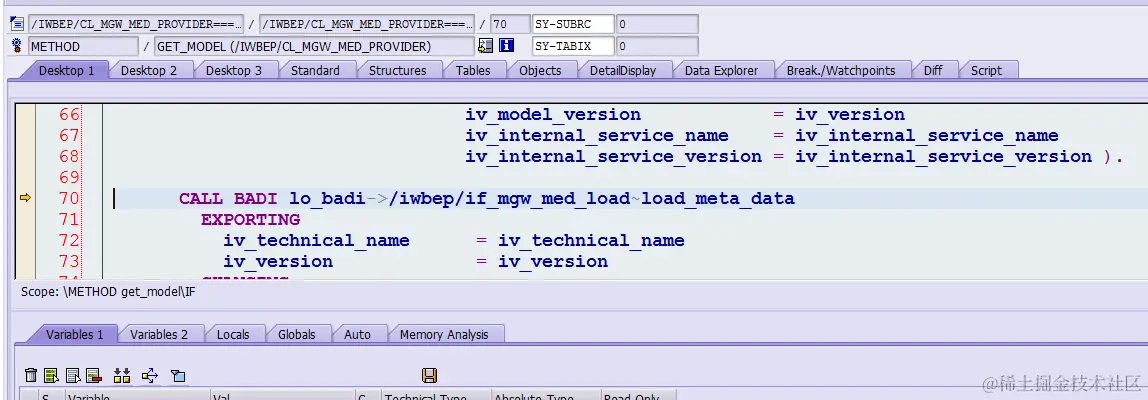The width and height of the screenshot is (1148, 400).
Task: Click the blue box filter icon
Action: [178, 376]
